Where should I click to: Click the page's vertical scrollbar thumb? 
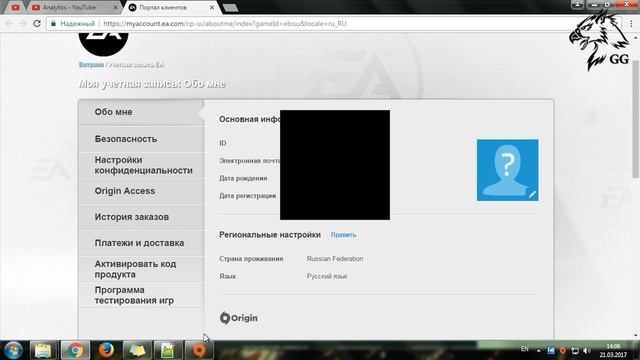[636, 118]
